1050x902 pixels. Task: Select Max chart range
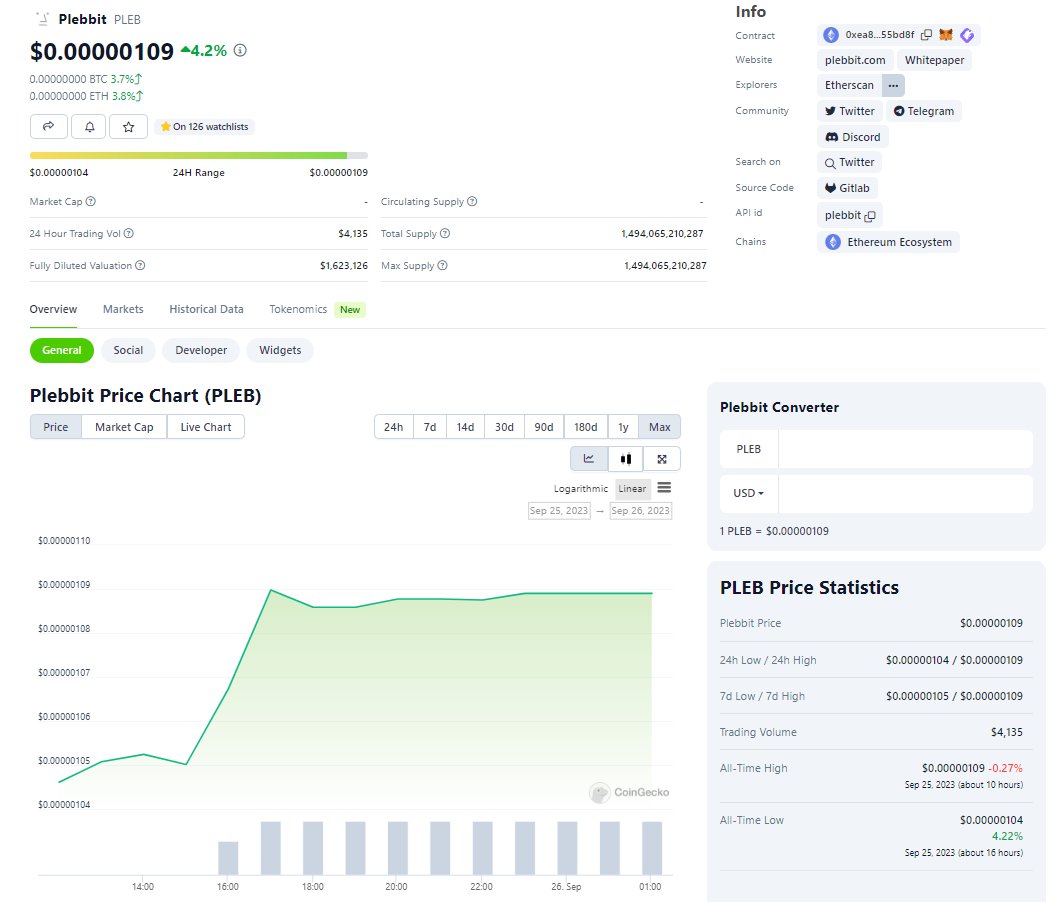[660, 427]
